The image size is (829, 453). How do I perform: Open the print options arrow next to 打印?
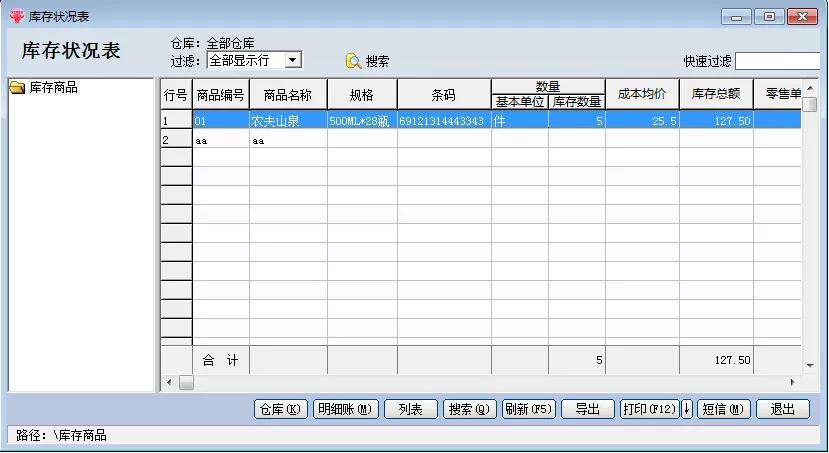pos(687,409)
